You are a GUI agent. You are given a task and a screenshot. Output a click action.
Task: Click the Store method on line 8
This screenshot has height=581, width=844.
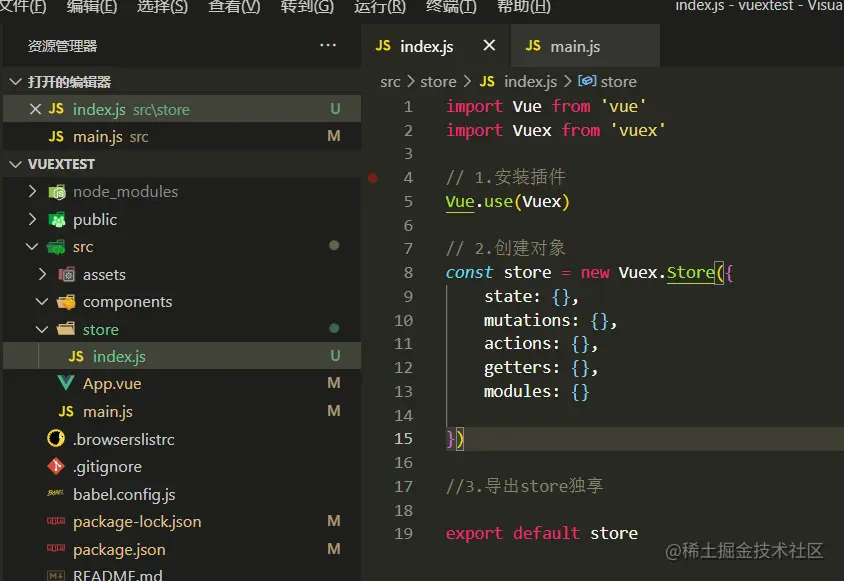[691, 272]
